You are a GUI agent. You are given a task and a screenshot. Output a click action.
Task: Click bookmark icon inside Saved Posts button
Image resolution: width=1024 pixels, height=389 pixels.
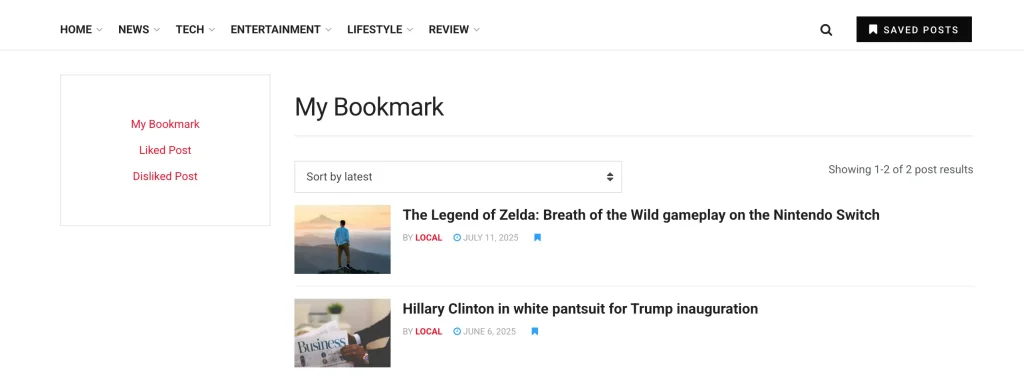pos(873,29)
